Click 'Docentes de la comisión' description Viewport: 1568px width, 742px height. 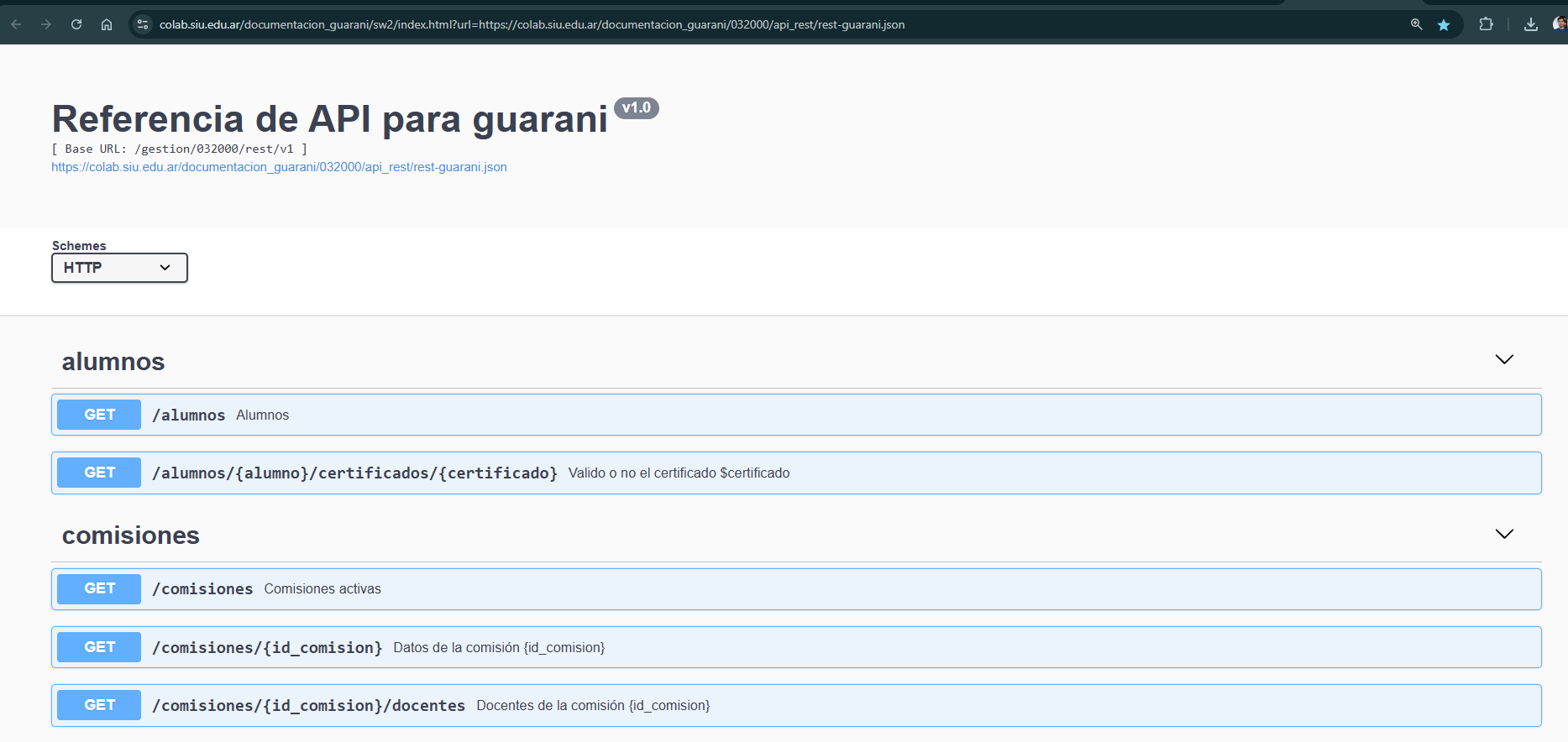(593, 706)
